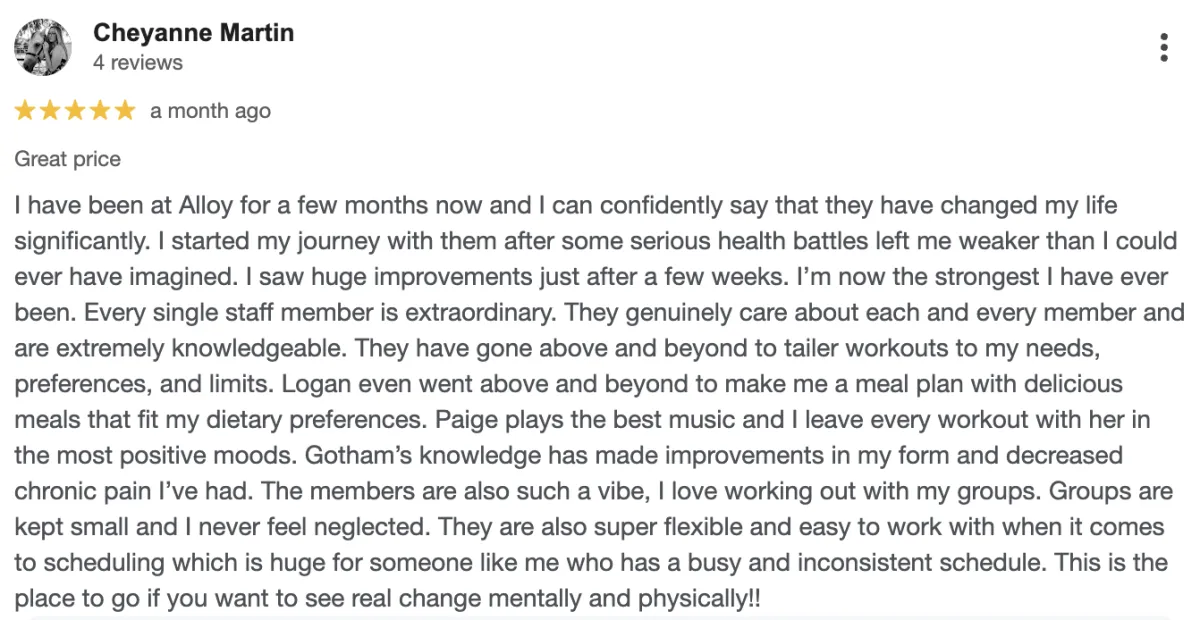Select the fifth gold rating star
The image size is (1200, 620).
tap(124, 111)
